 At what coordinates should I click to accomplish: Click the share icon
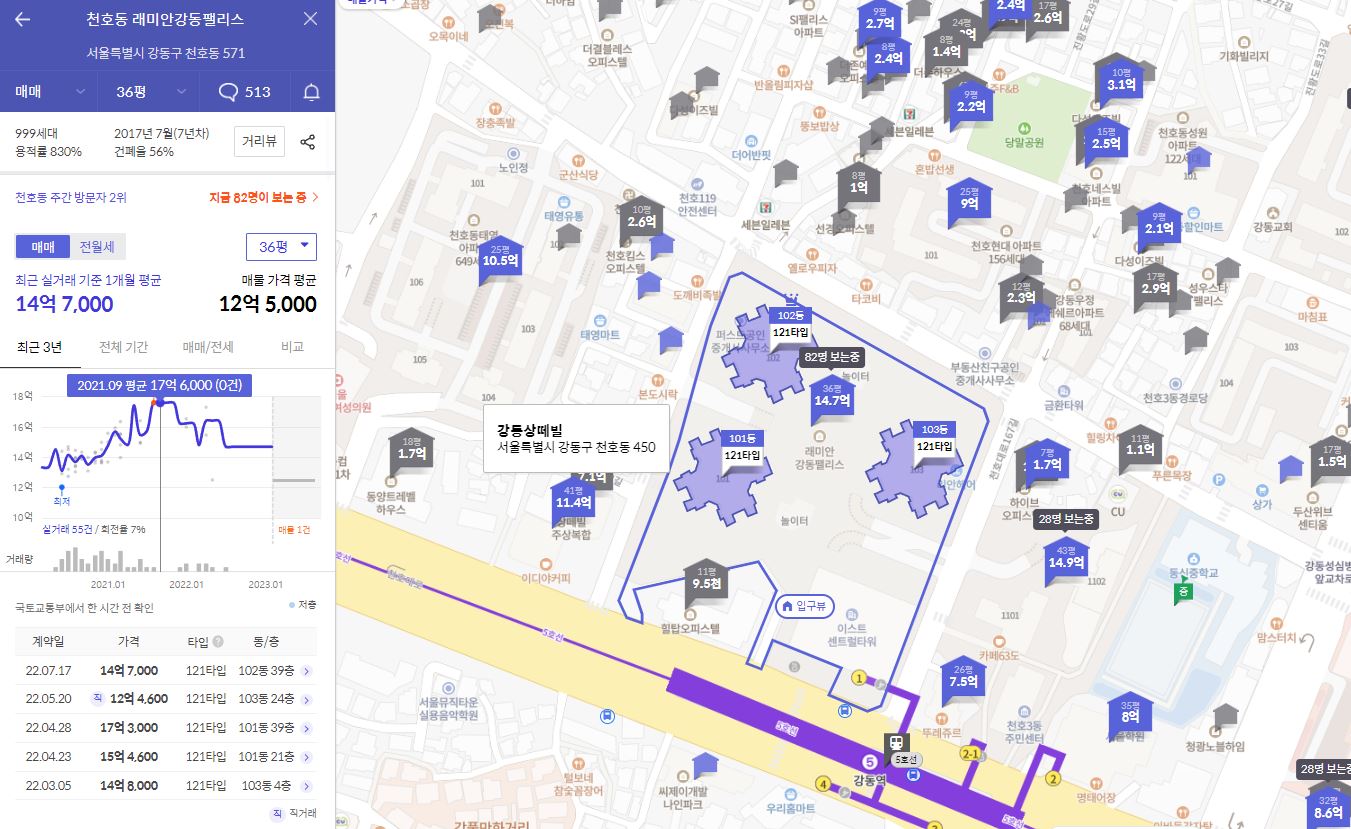coord(308,141)
